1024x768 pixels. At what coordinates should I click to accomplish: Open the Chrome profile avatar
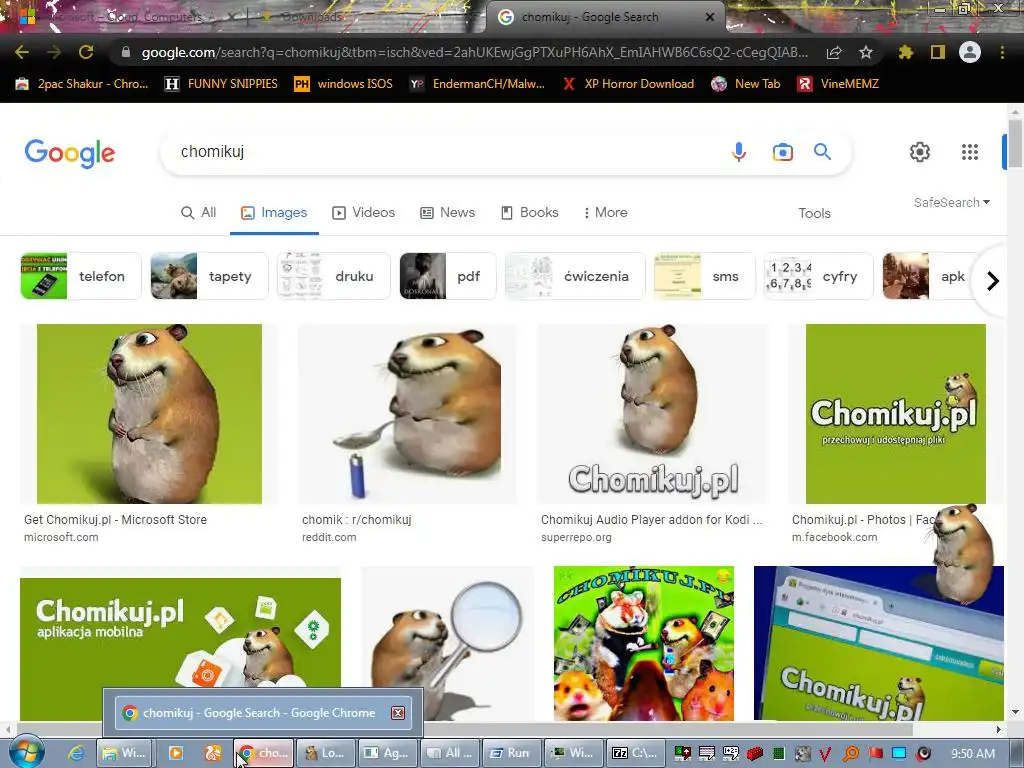tap(970, 52)
